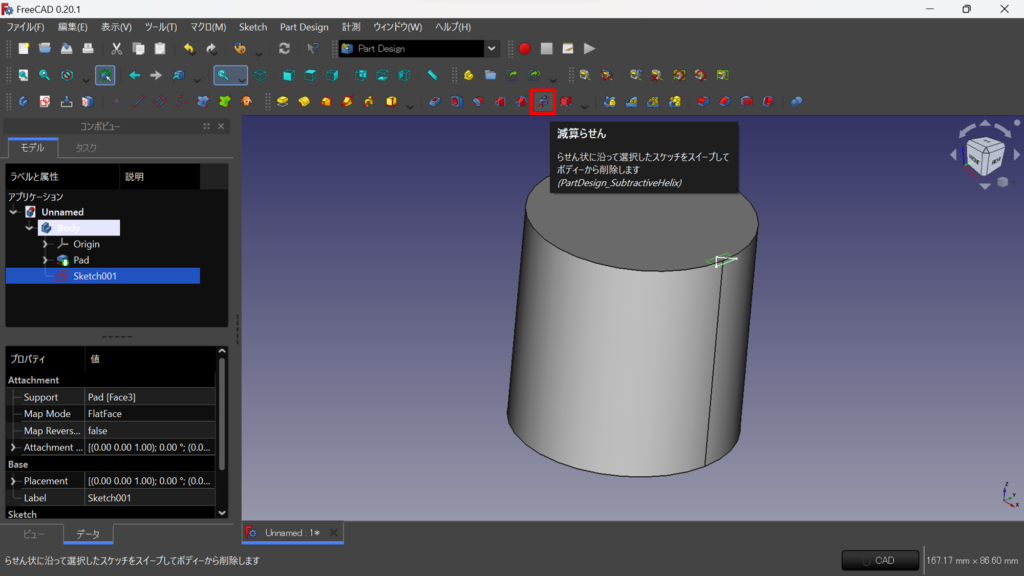The image size is (1024, 576).
Task: Click the CAD navigation style button
Action: [880, 560]
